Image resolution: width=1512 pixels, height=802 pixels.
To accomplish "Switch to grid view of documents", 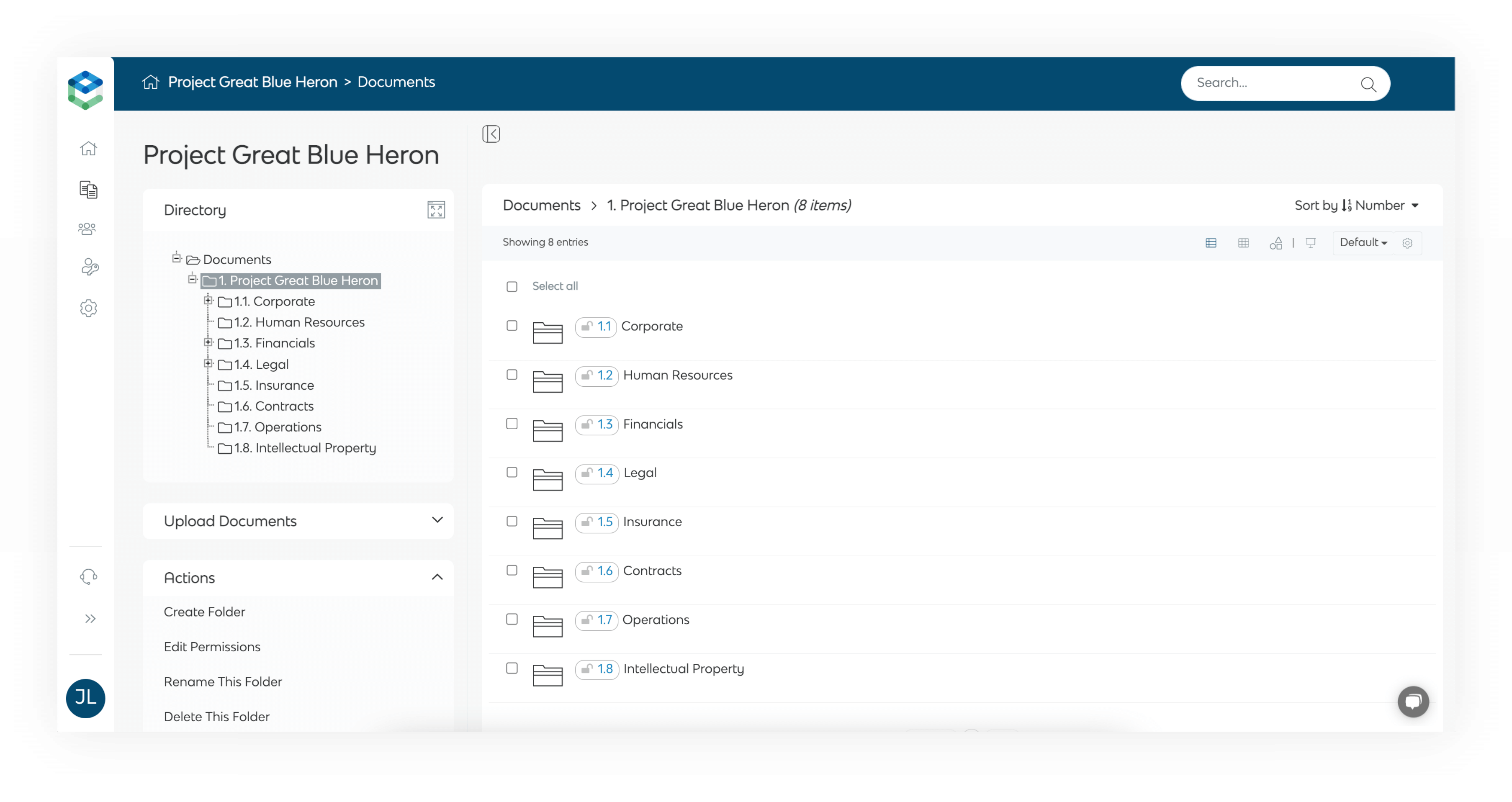I will coord(1244,242).
